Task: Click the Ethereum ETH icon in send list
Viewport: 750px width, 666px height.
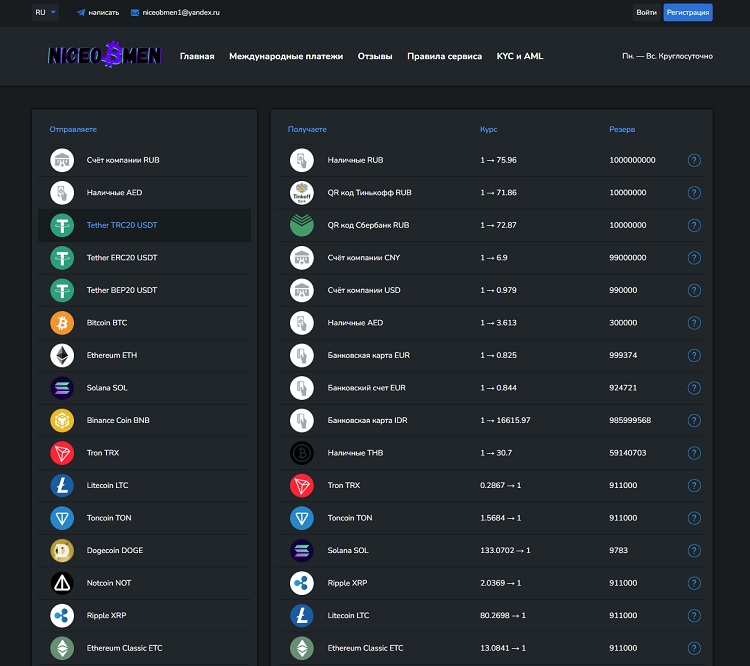Action: (62, 355)
